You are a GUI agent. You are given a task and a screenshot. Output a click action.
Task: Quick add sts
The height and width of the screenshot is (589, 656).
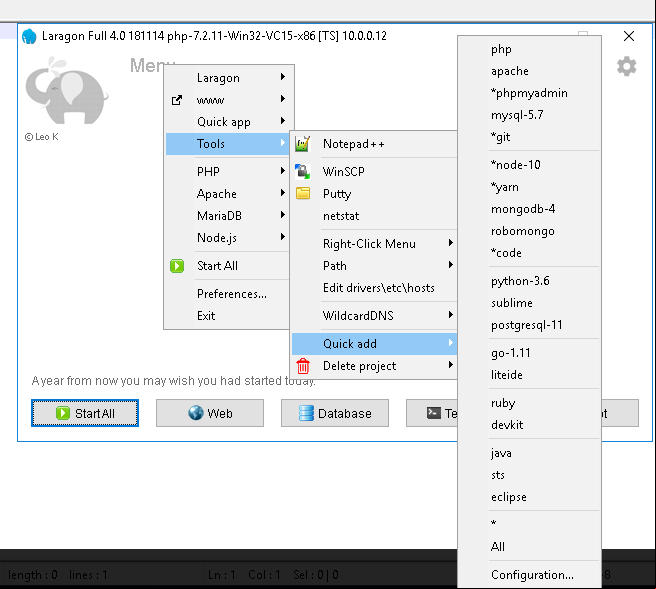530,475
